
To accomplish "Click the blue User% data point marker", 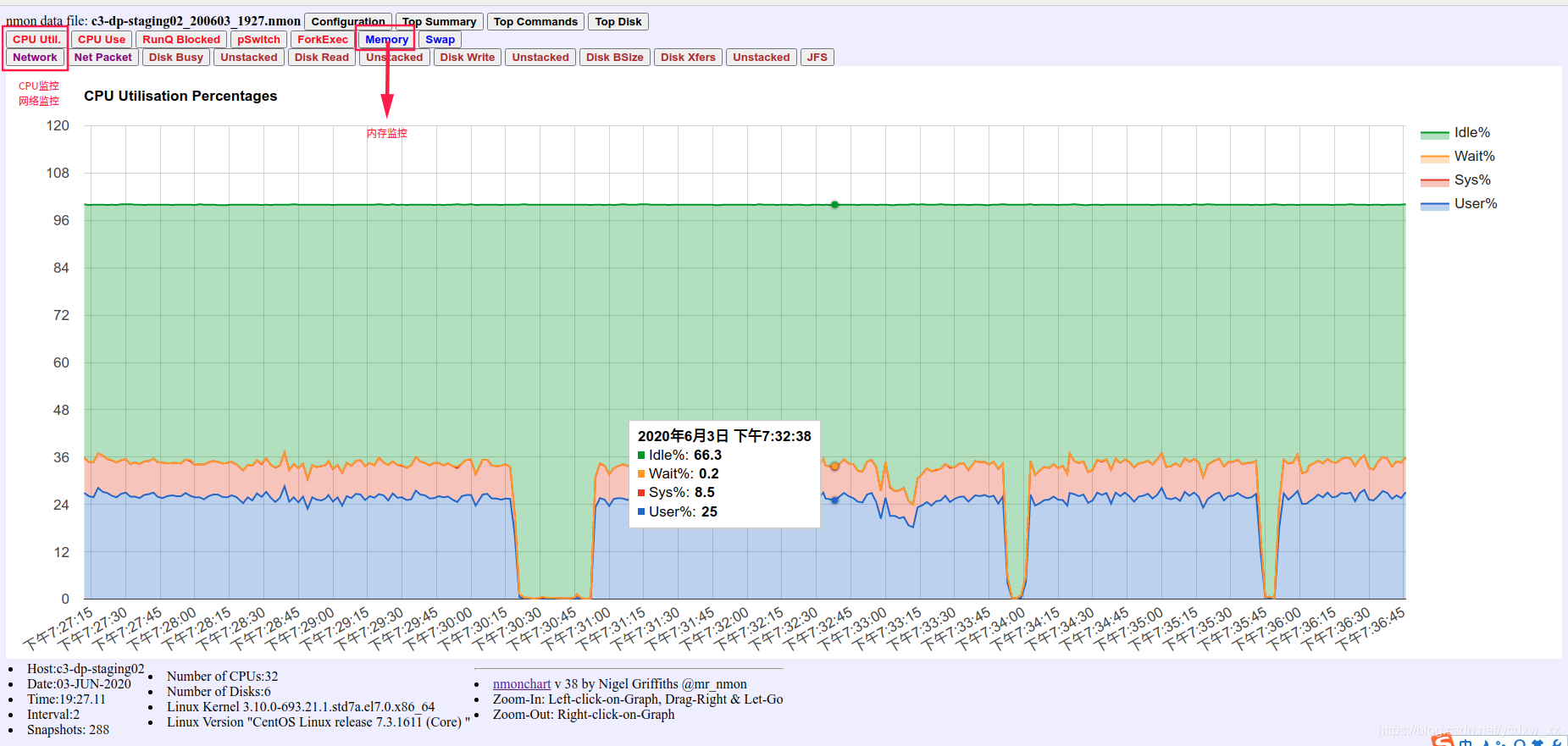I will tap(834, 500).
